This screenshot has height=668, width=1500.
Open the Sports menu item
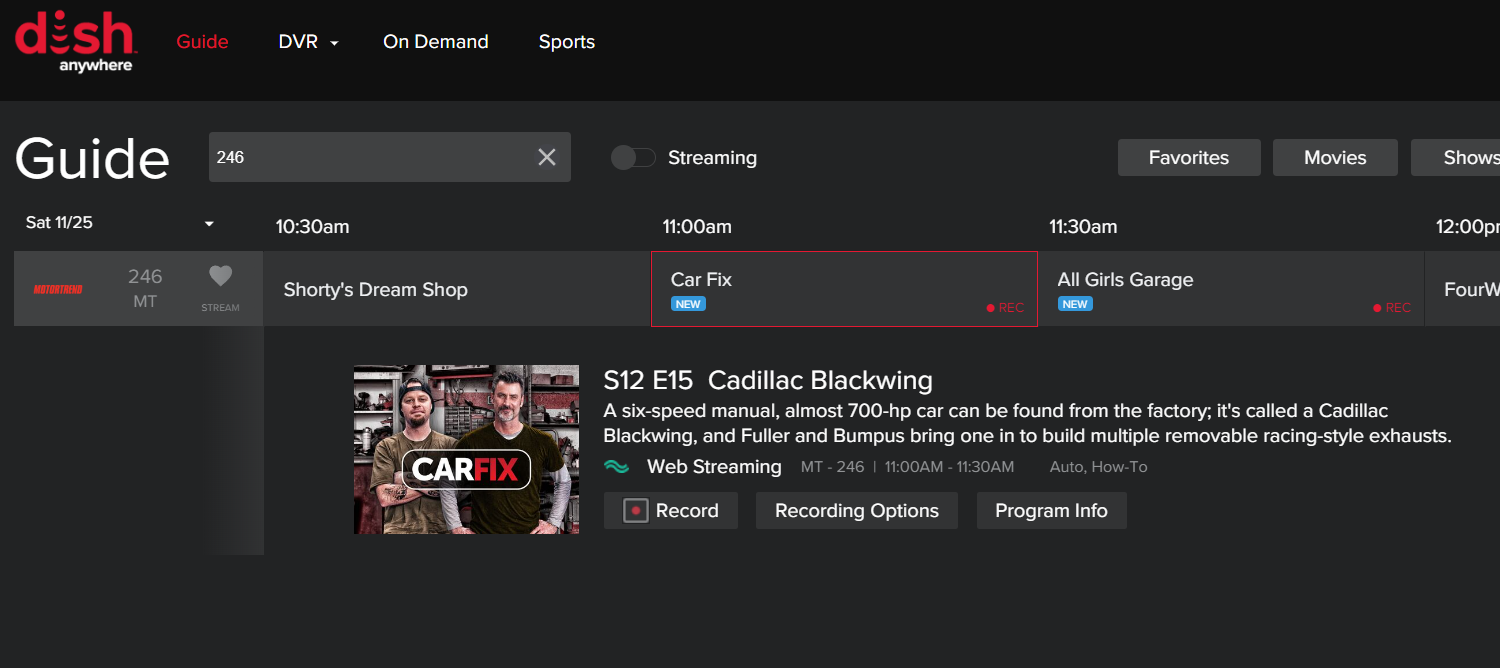click(x=567, y=42)
